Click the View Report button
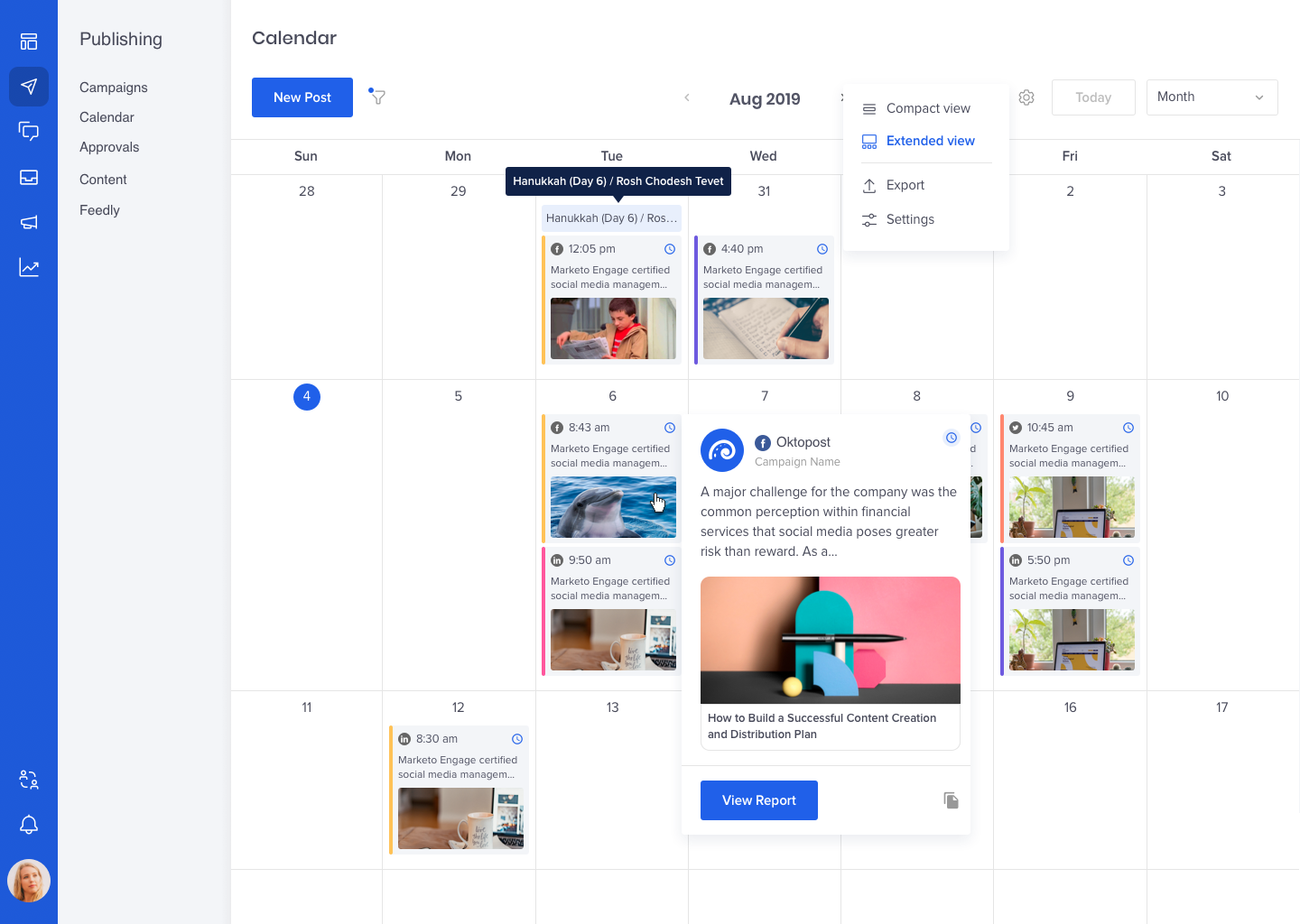 pos(759,800)
